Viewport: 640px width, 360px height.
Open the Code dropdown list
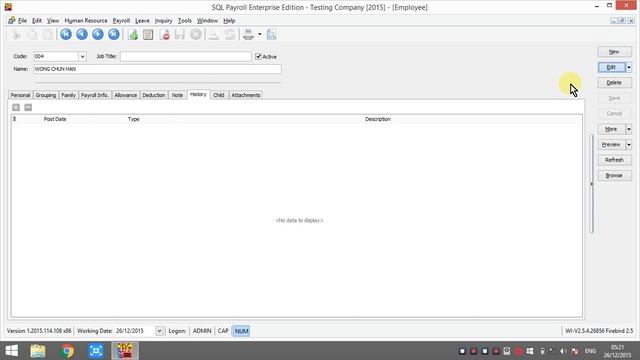82,56
